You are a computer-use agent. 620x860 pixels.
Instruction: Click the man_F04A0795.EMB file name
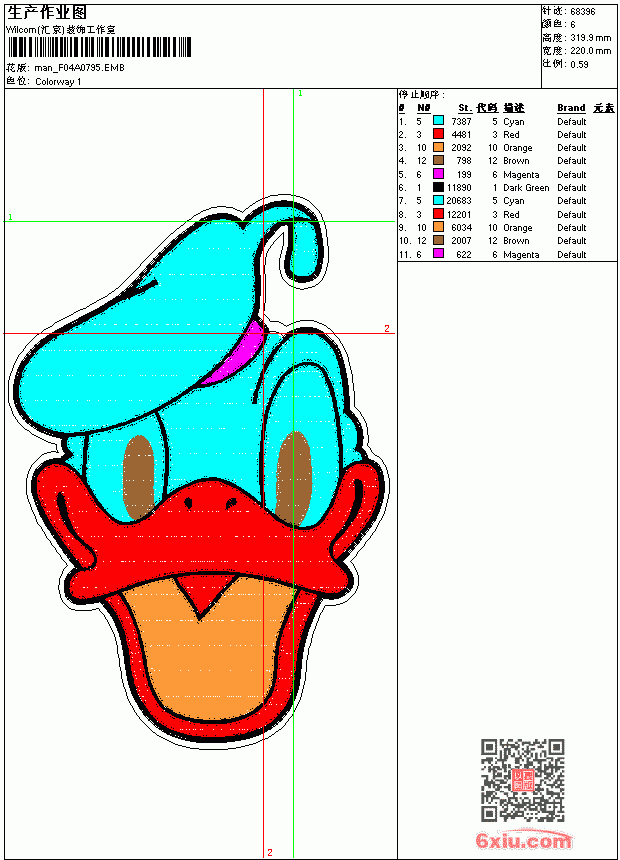tap(80, 68)
